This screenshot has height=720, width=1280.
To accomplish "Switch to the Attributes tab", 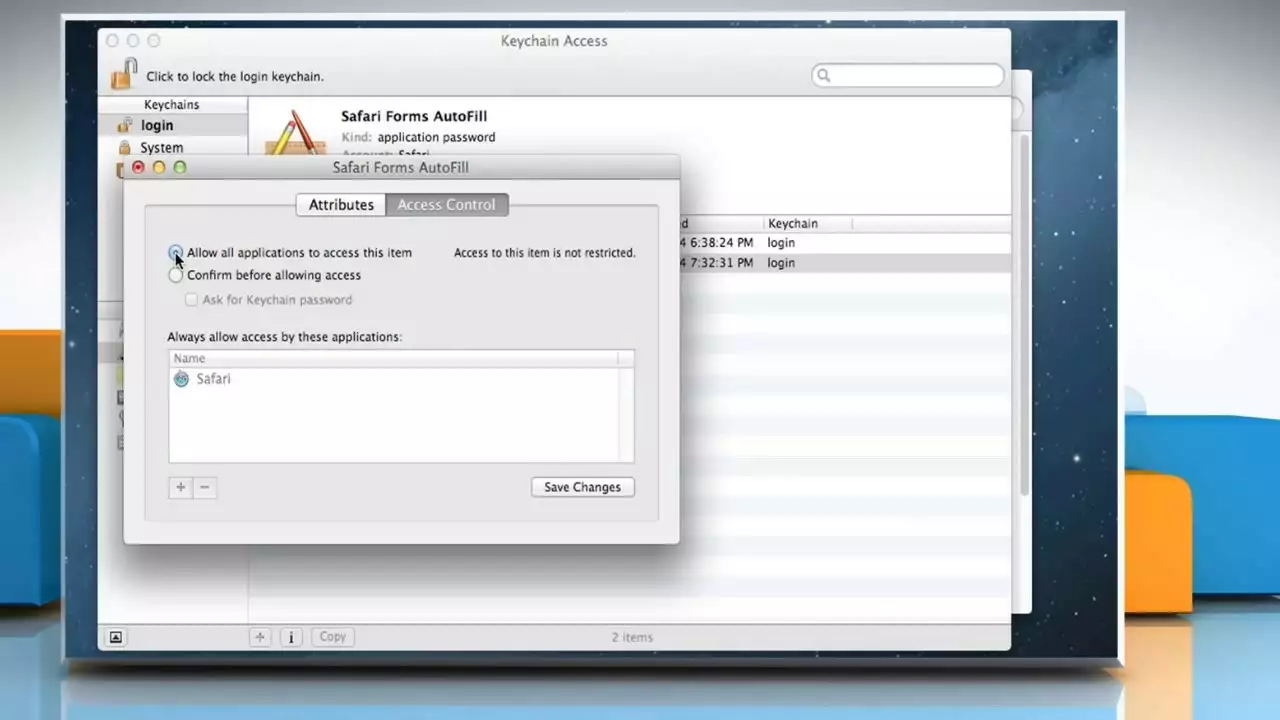I will (x=341, y=205).
